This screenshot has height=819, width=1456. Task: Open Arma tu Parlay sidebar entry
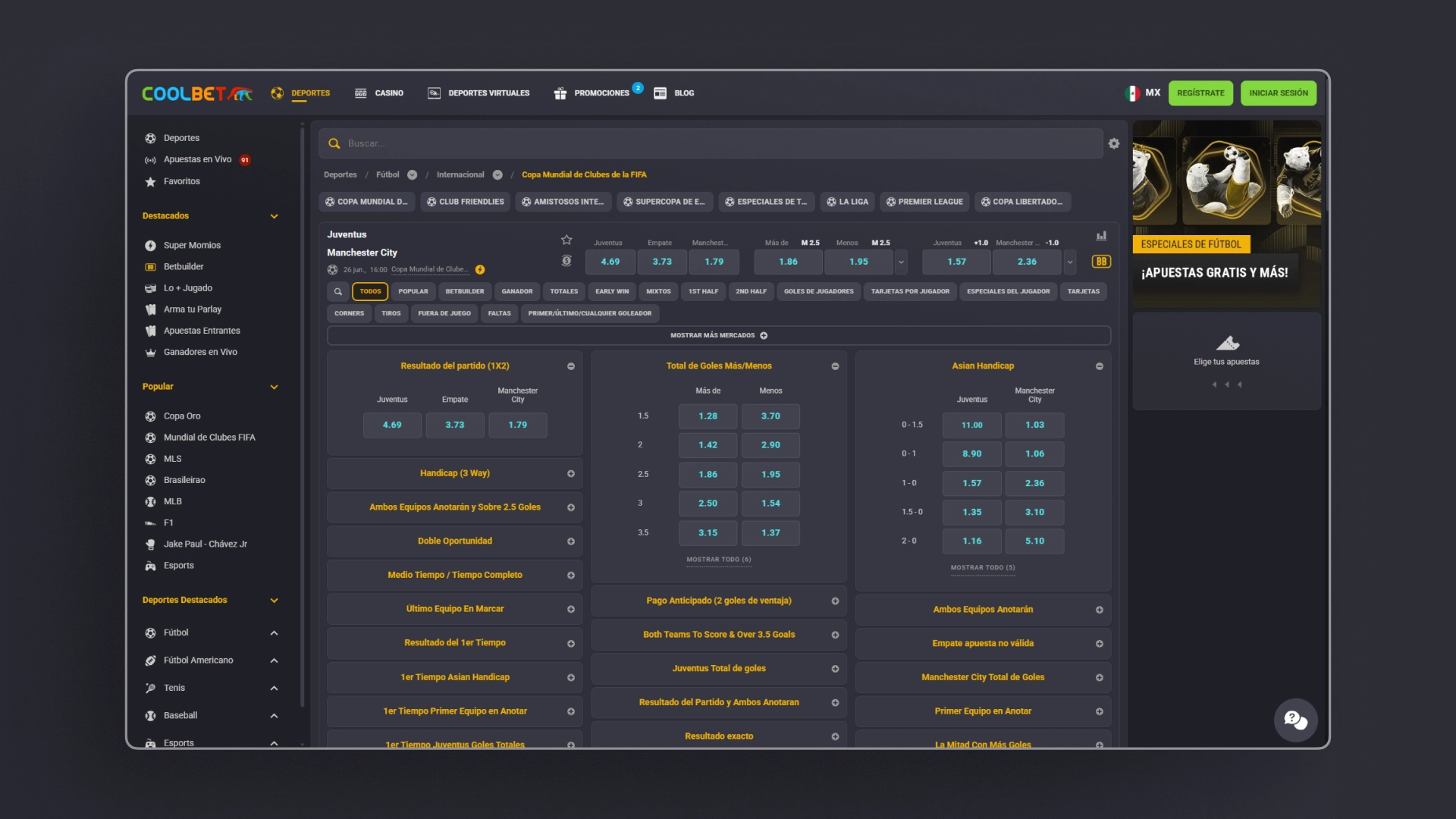point(193,309)
